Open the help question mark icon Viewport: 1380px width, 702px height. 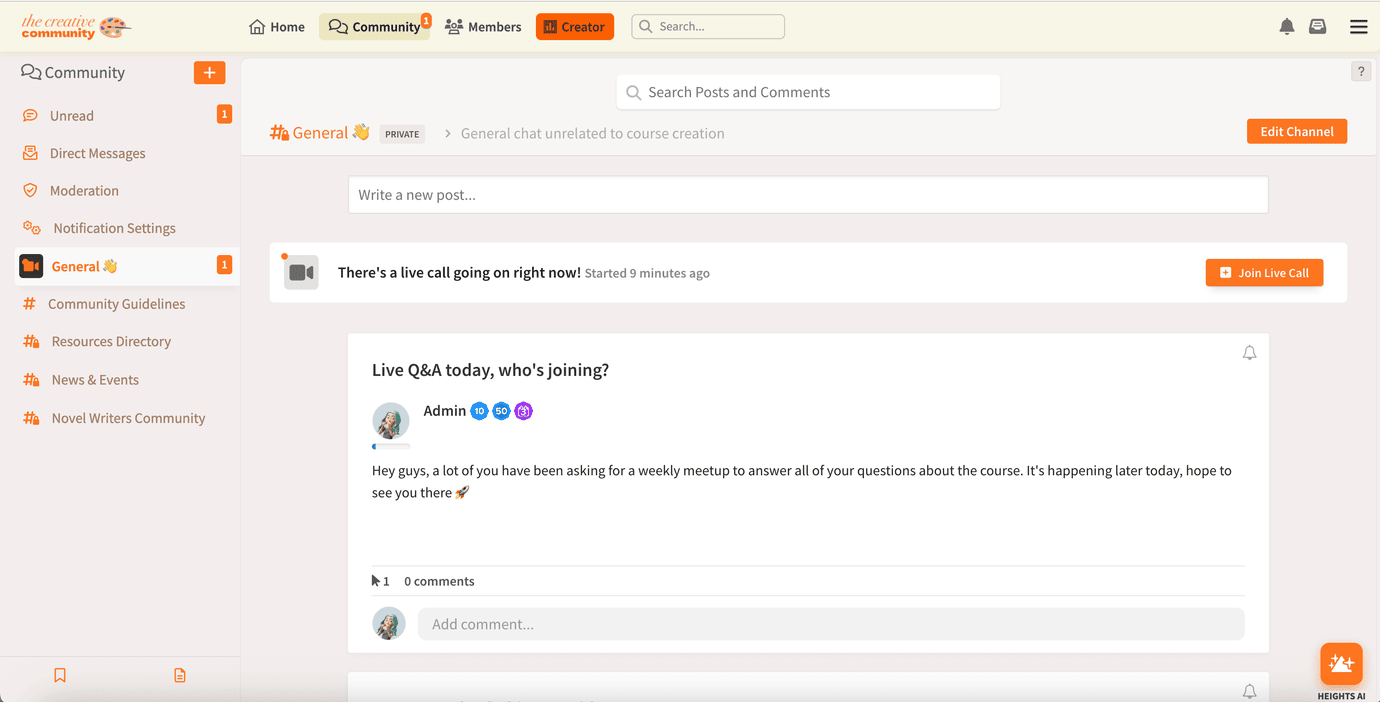[x=1361, y=71]
